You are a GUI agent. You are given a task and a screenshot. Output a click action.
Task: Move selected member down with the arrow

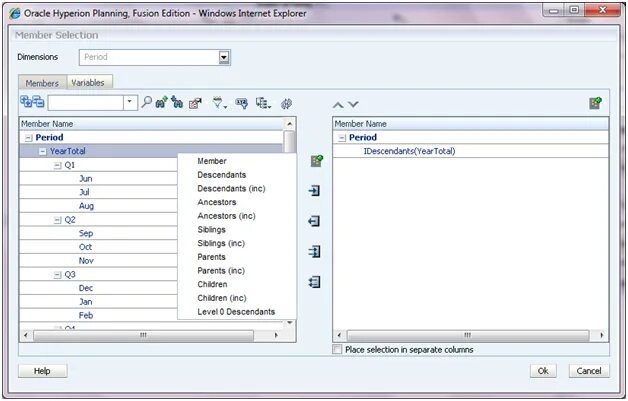click(x=353, y=105)
